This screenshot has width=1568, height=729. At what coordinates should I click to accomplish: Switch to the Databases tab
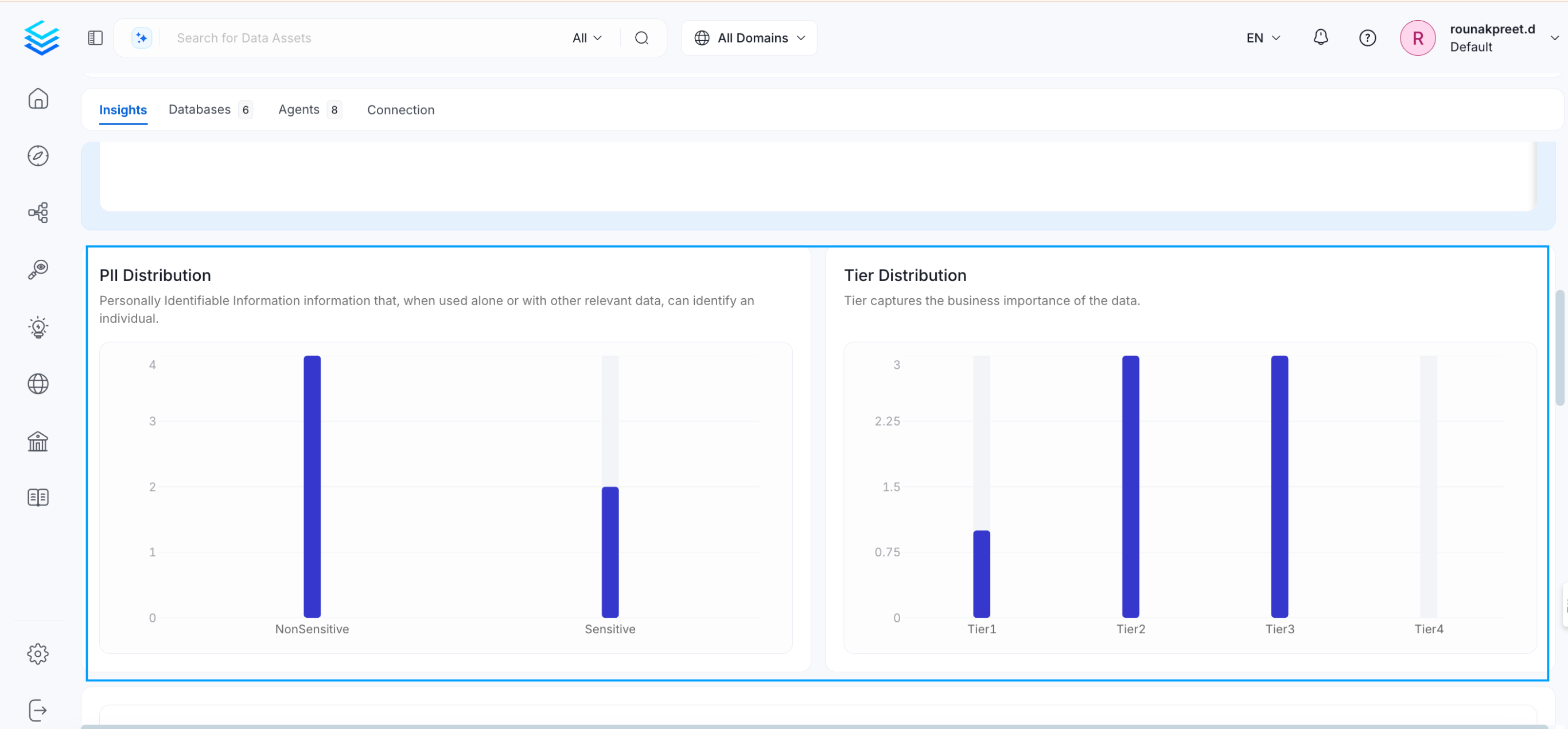[x=200, y=109]
